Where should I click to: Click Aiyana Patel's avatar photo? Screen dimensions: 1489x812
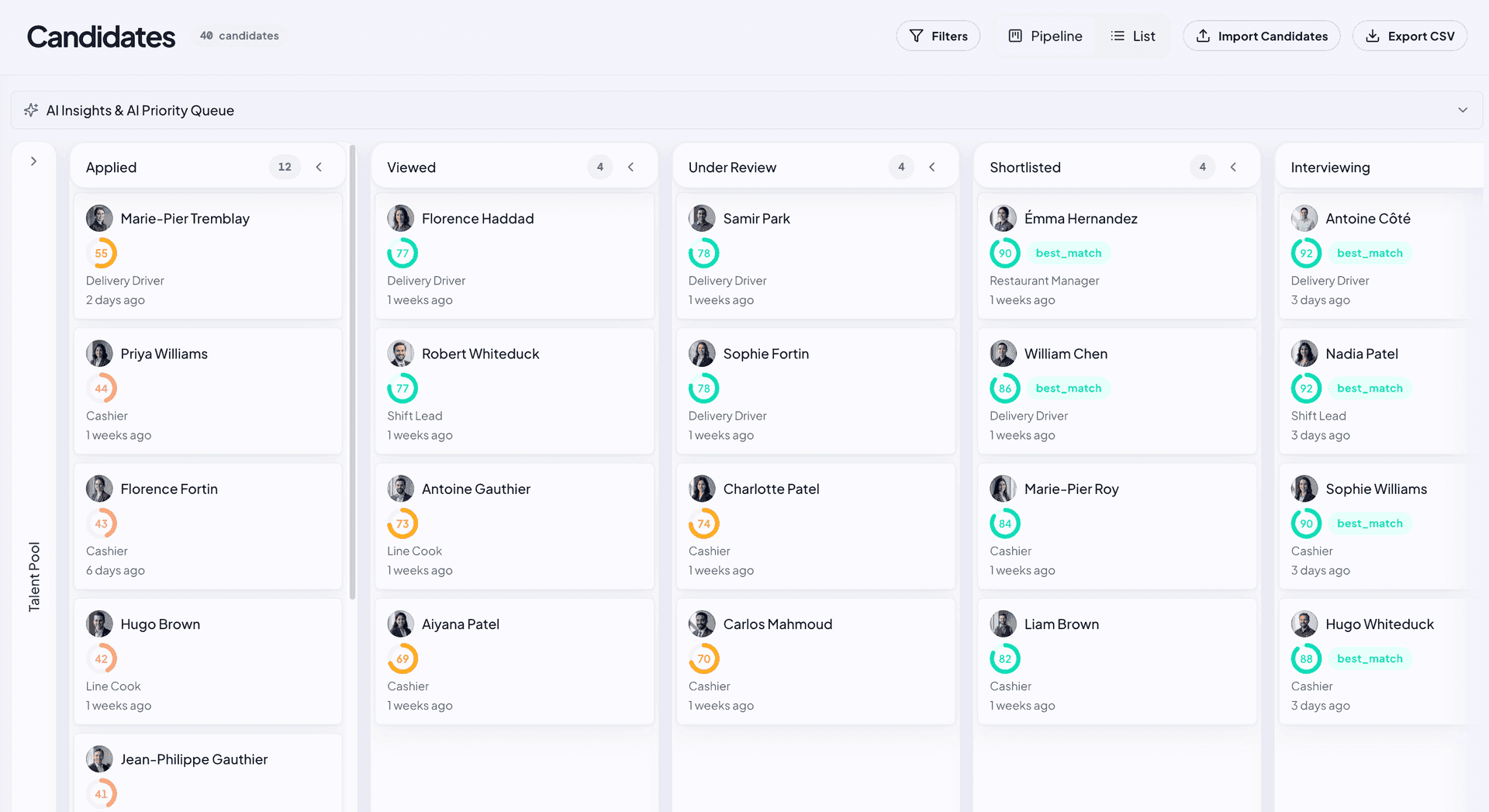pos(400,624)
